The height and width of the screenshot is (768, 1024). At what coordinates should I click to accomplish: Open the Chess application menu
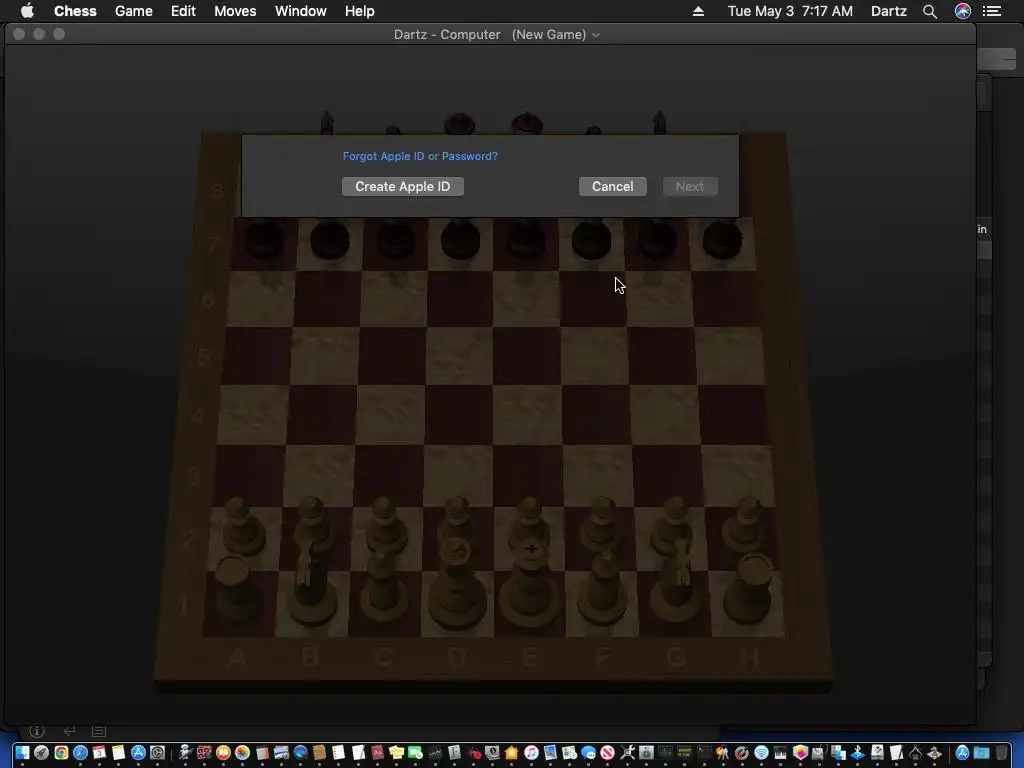75,11
